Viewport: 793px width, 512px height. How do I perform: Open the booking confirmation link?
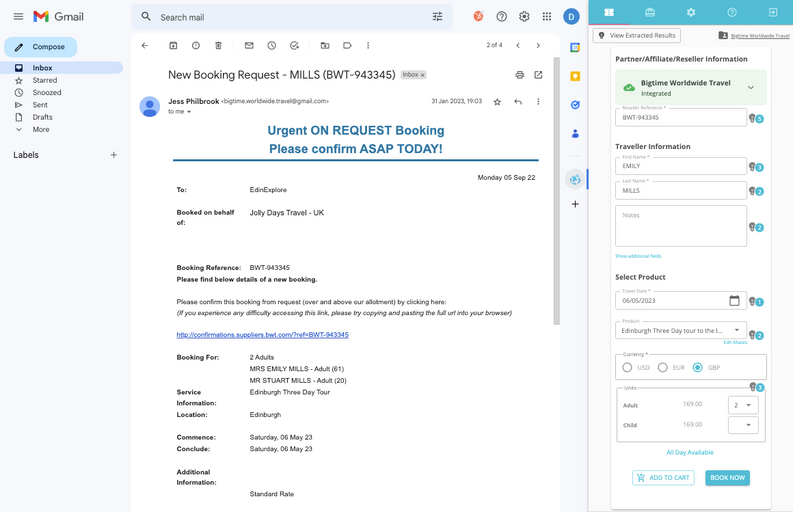(262, 335)
